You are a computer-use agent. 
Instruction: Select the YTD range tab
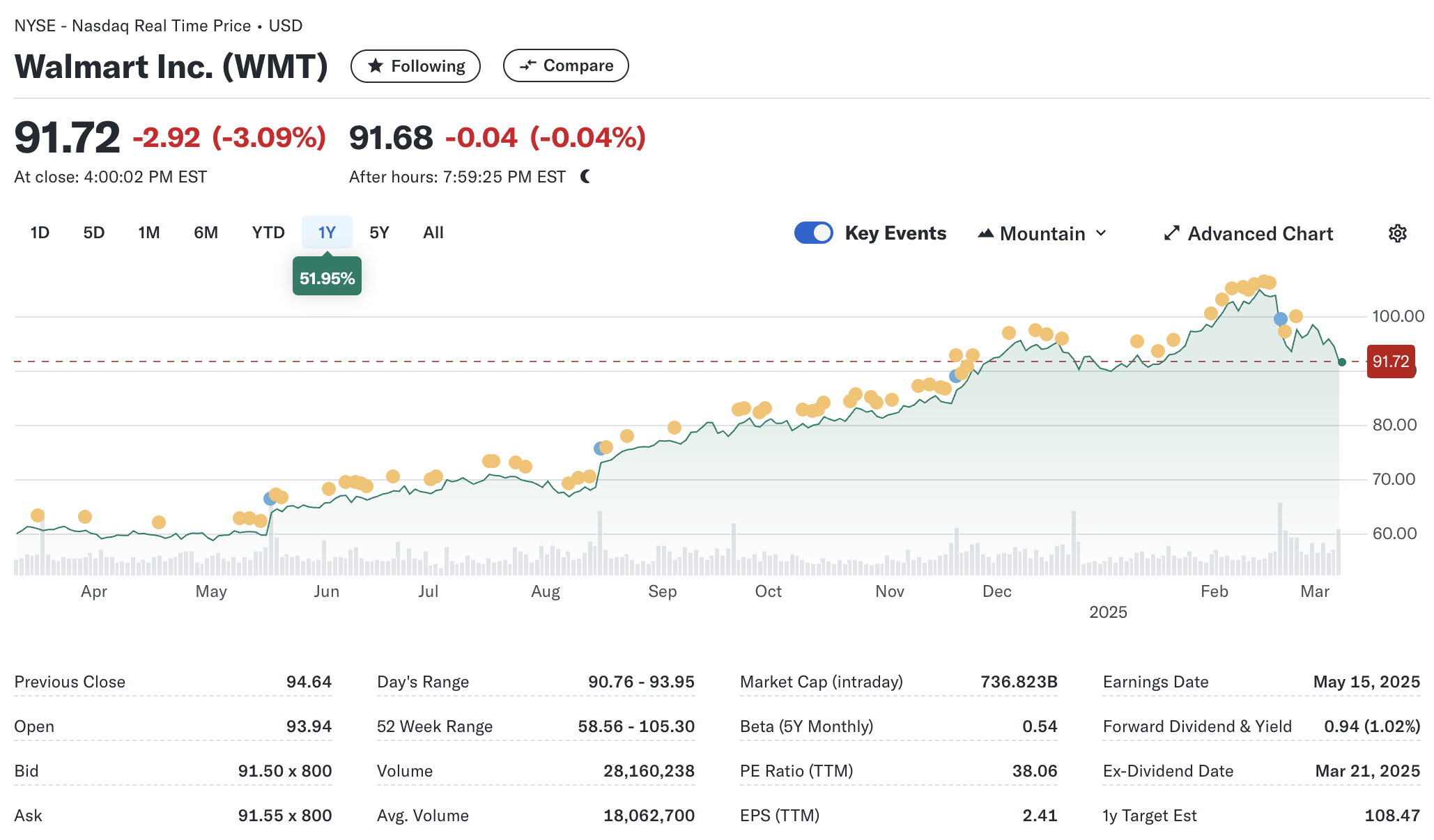coord(268,233)
